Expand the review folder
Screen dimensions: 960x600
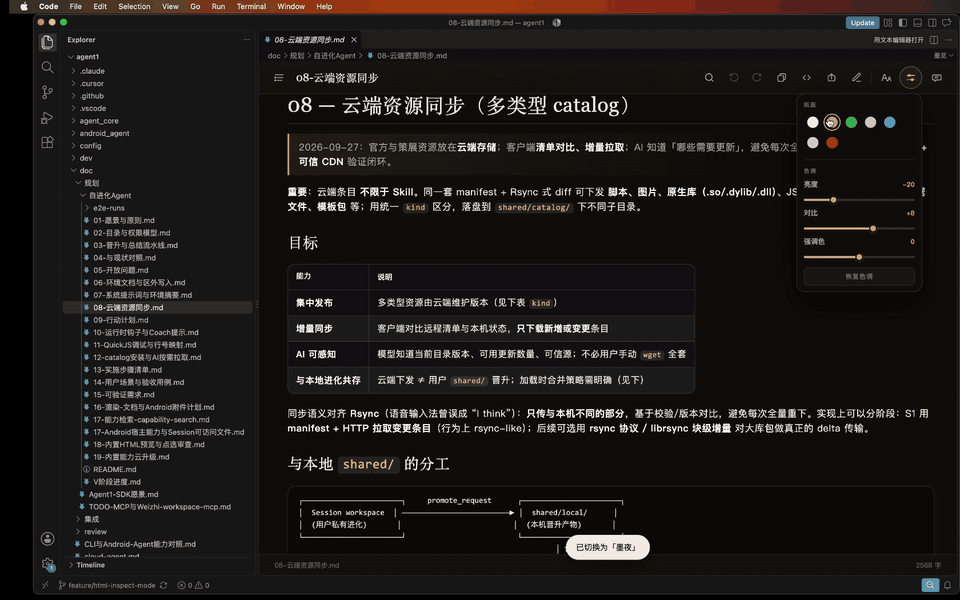tap(95, 531)
